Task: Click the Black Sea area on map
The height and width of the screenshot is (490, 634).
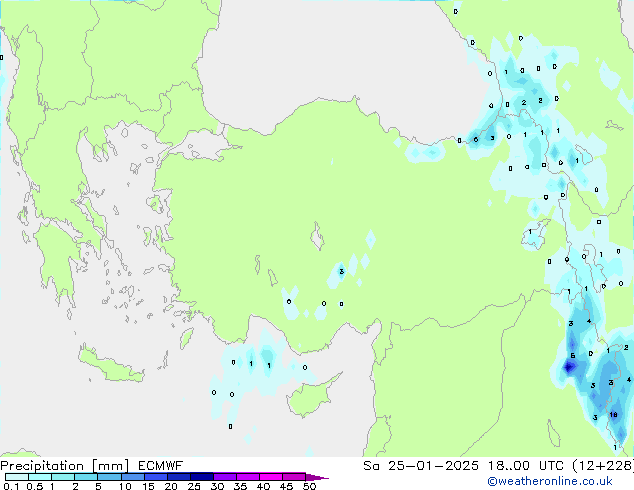Action: tap(330, 60)
